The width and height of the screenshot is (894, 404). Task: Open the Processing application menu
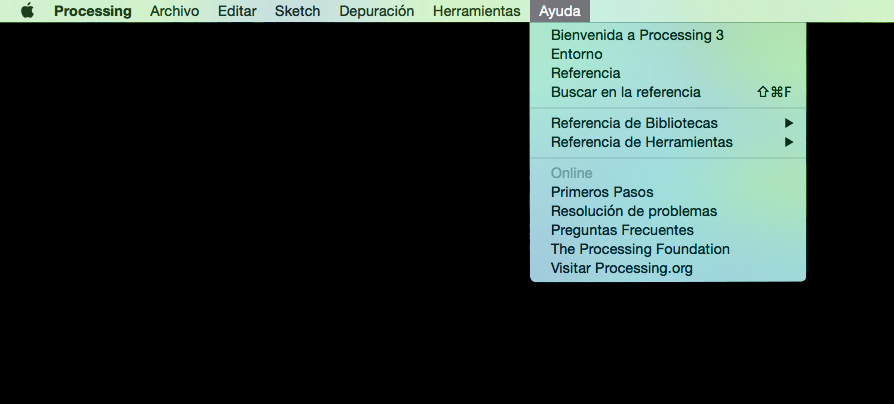[92, 11]
